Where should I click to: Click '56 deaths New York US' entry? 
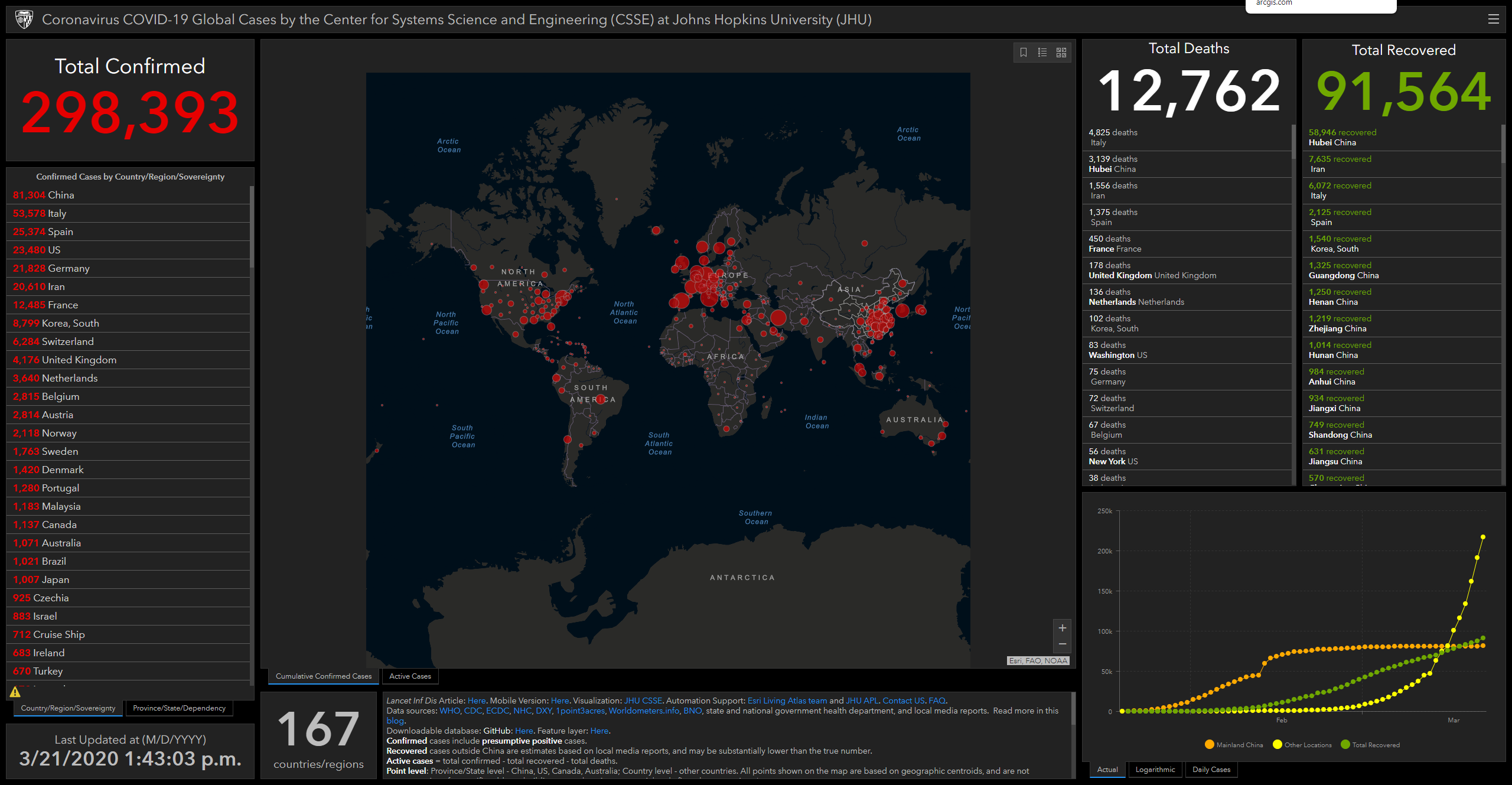tap(1187, 457)
